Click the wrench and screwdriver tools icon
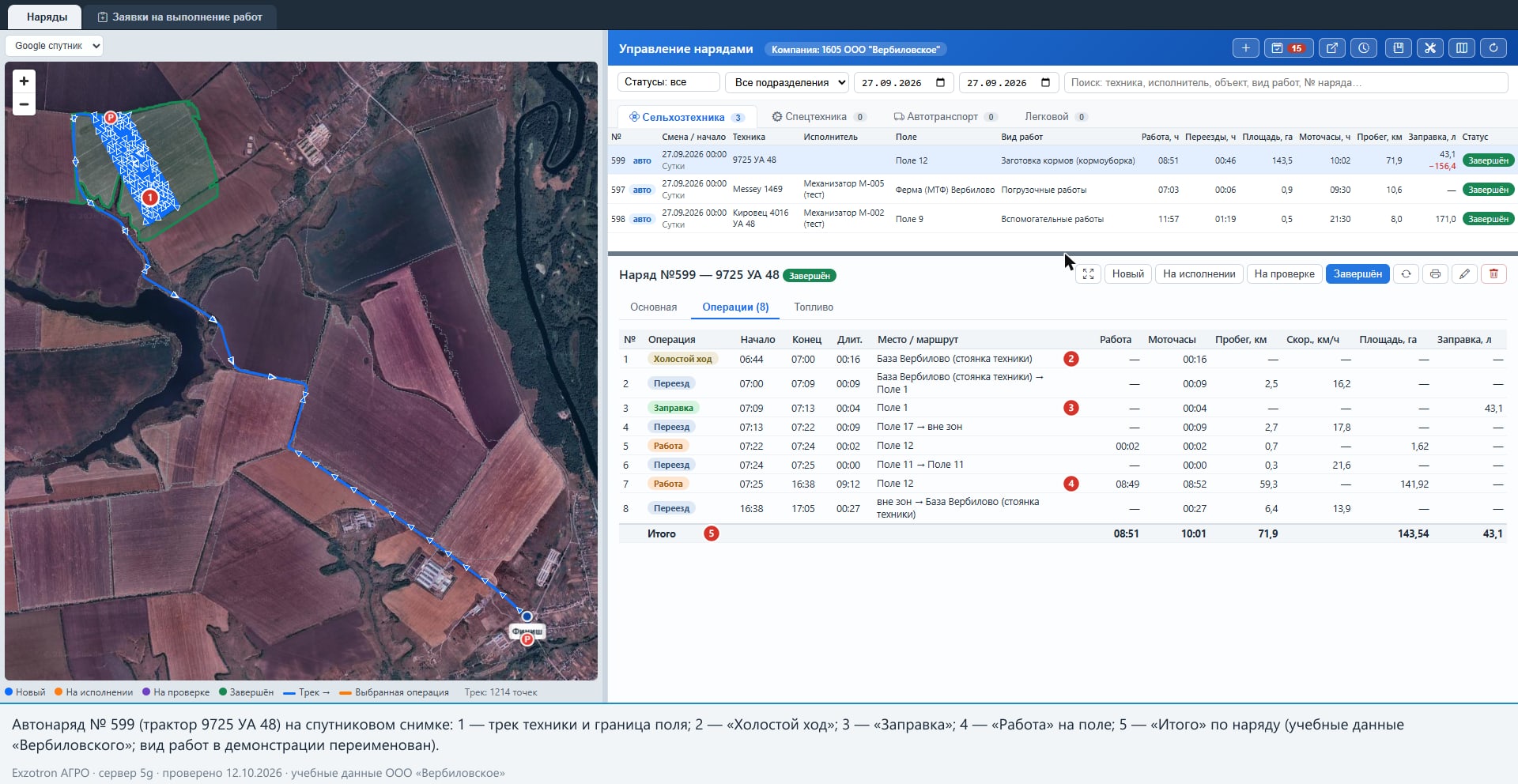1518x784 pixels. coord(1430,48)
